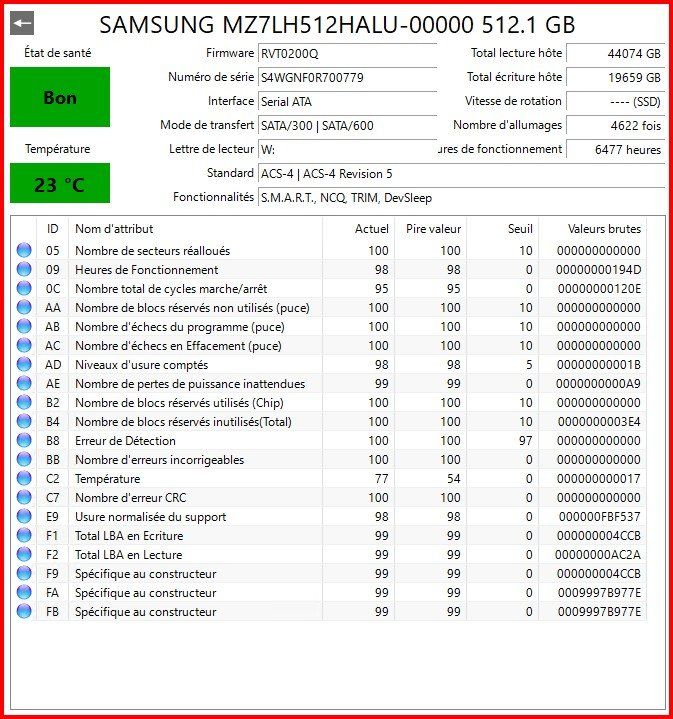
Task: Click the Standard field ACS-4 Revision 5
Action: pyautogui.click(x=461, y=174)
